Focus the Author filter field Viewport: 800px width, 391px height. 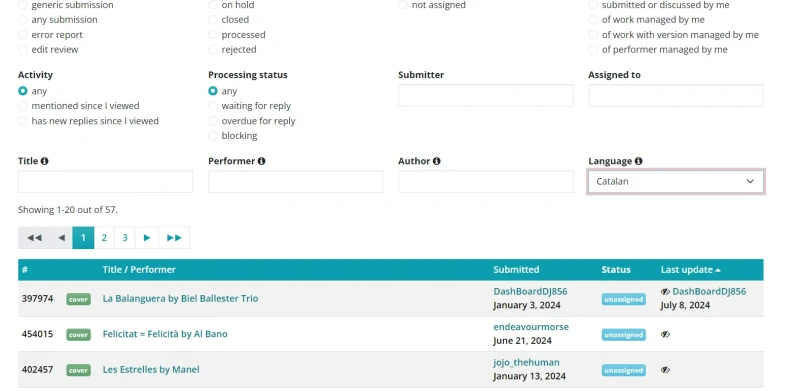point(486,182)
